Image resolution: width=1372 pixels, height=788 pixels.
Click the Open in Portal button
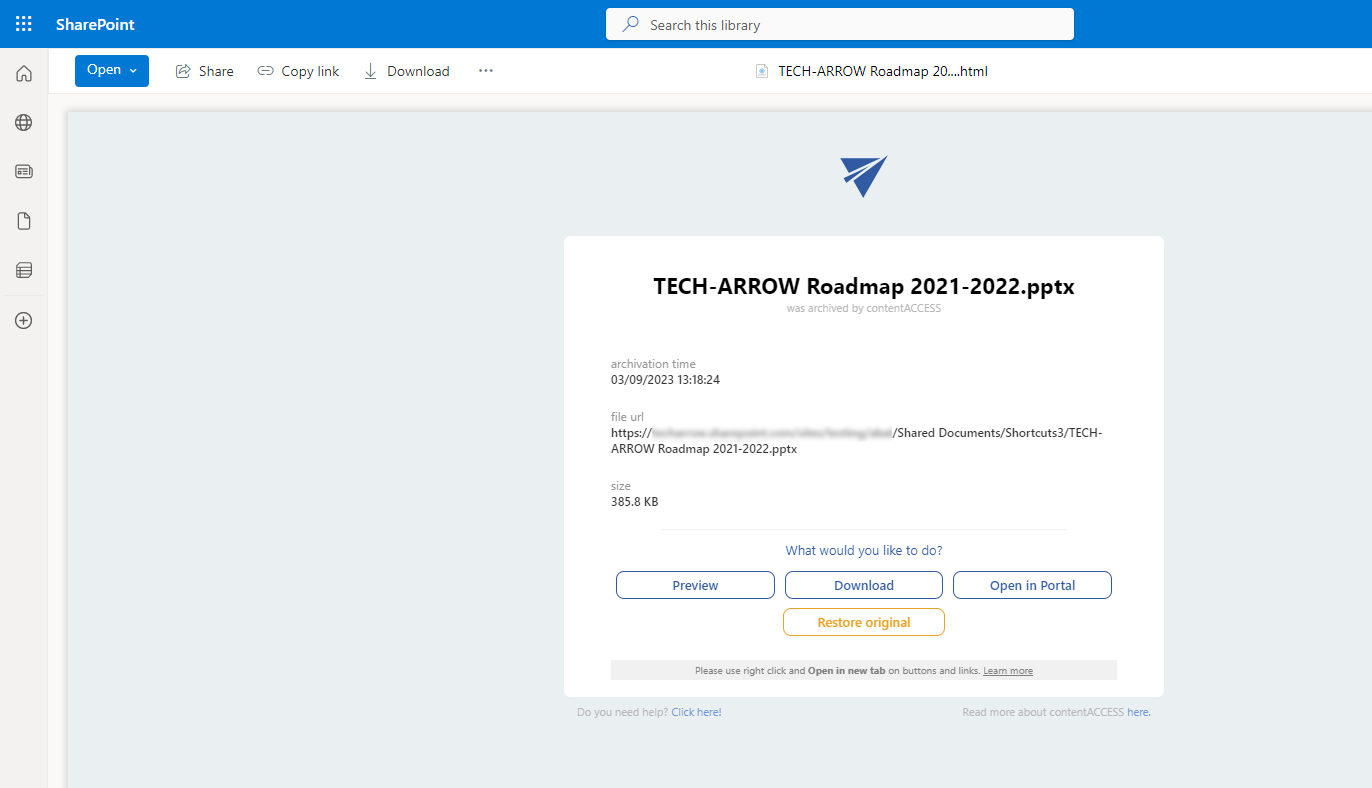point(1032,585)
